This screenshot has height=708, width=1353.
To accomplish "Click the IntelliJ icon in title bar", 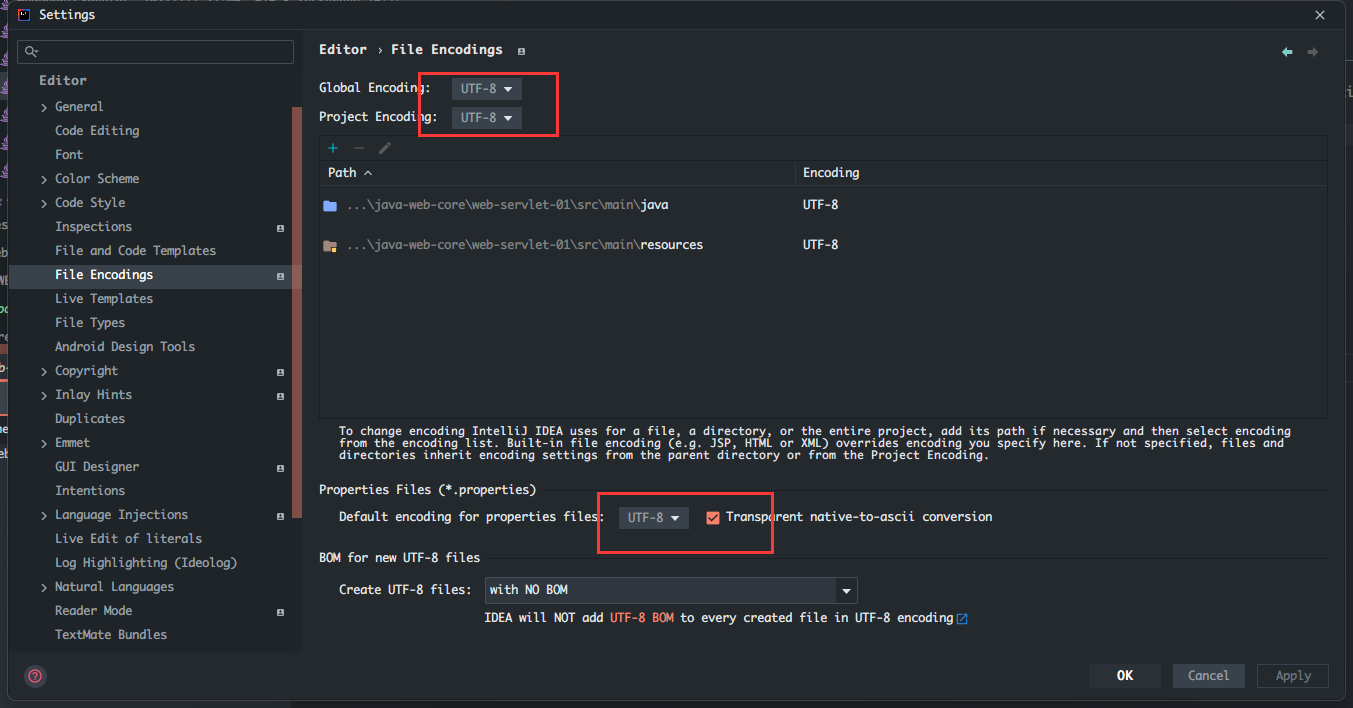I will pyautogui.click(x=24, y=14).
